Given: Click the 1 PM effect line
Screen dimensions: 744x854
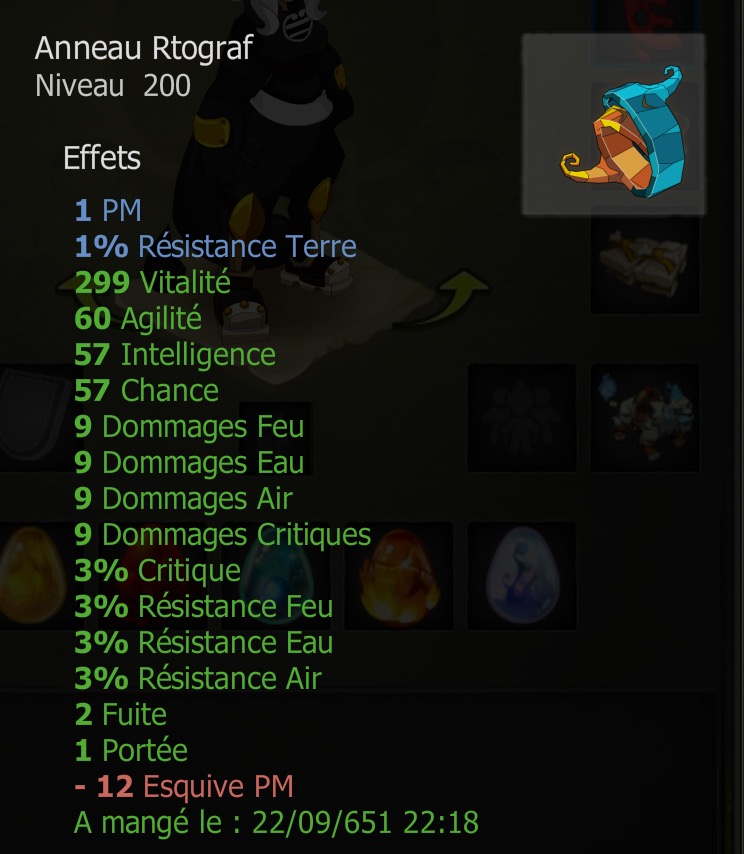Looking at the screenshot, I should [x=108, y=210].
